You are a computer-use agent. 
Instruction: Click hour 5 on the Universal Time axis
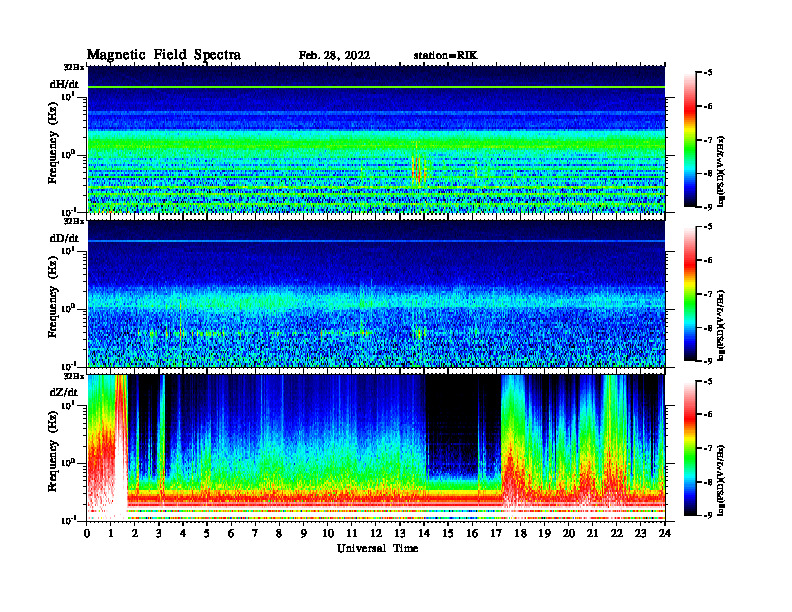[207, 534]
